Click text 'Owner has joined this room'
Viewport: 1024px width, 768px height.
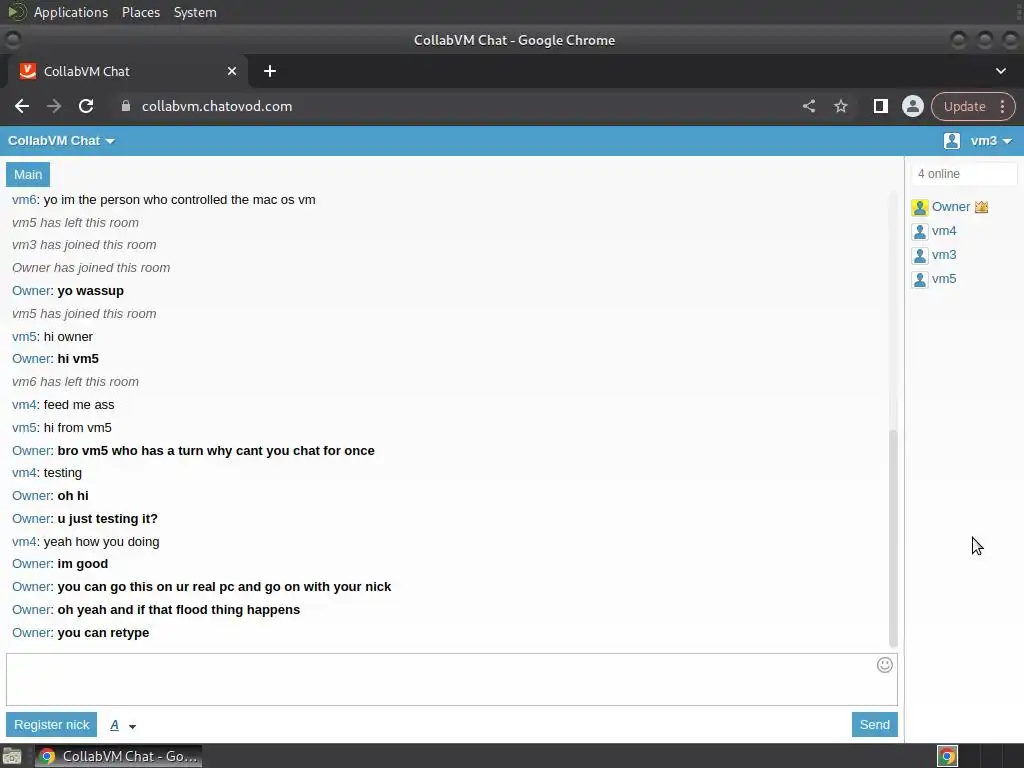pos(91,268)
